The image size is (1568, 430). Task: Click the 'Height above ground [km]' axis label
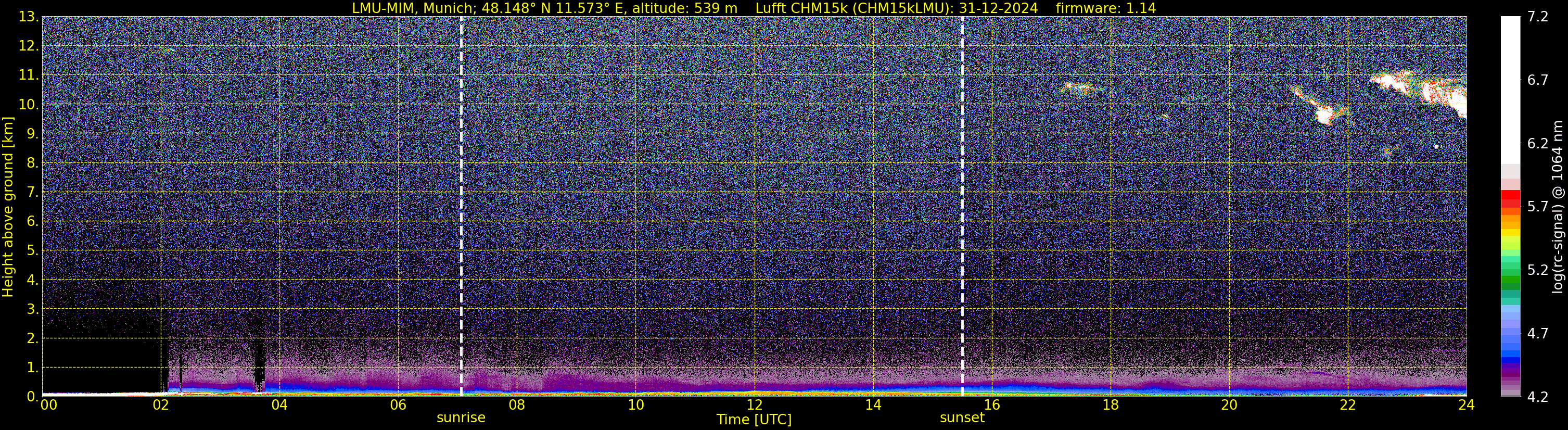pos(8,207)
